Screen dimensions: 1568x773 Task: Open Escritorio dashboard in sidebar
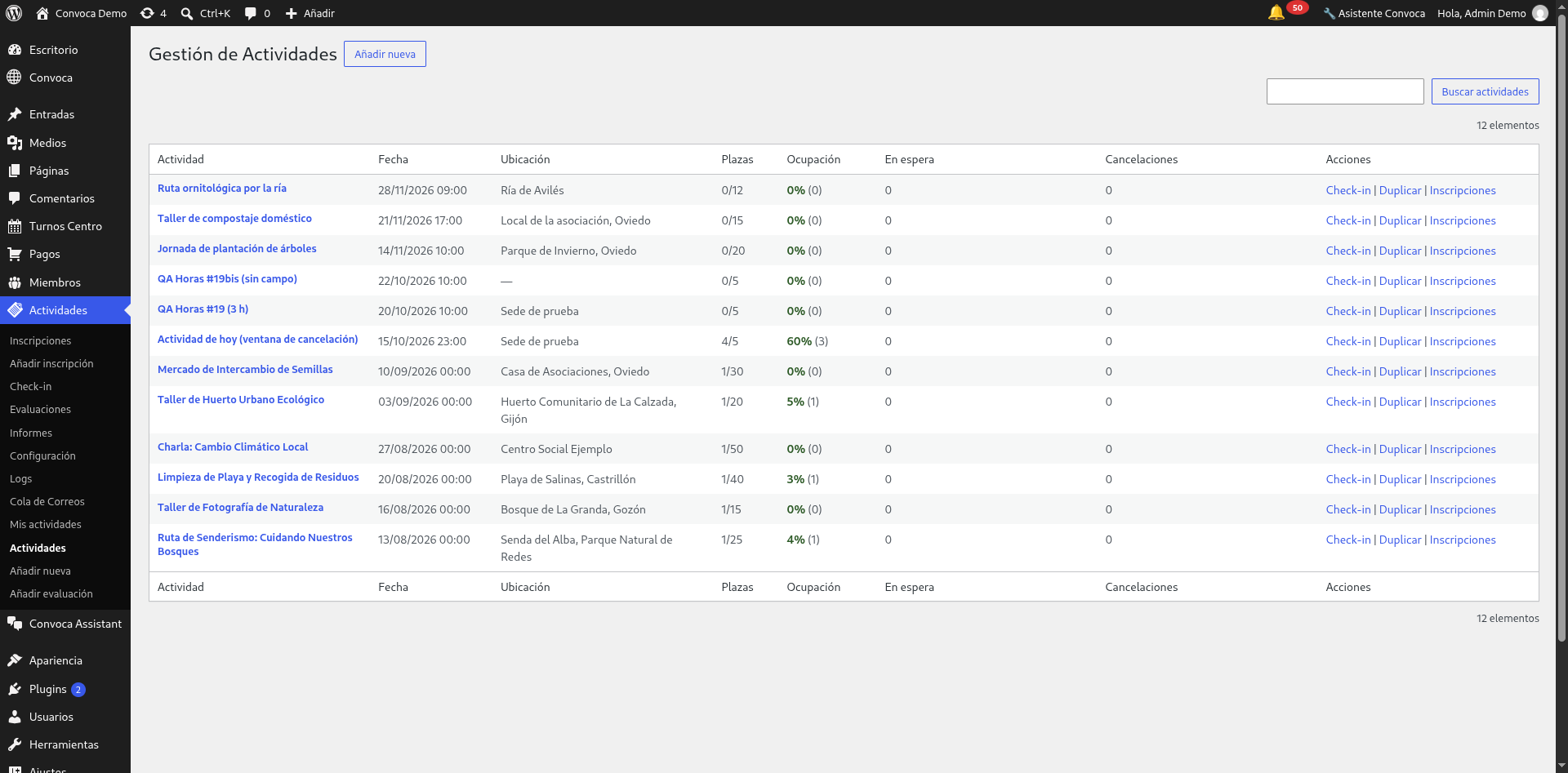coord(65,50)
